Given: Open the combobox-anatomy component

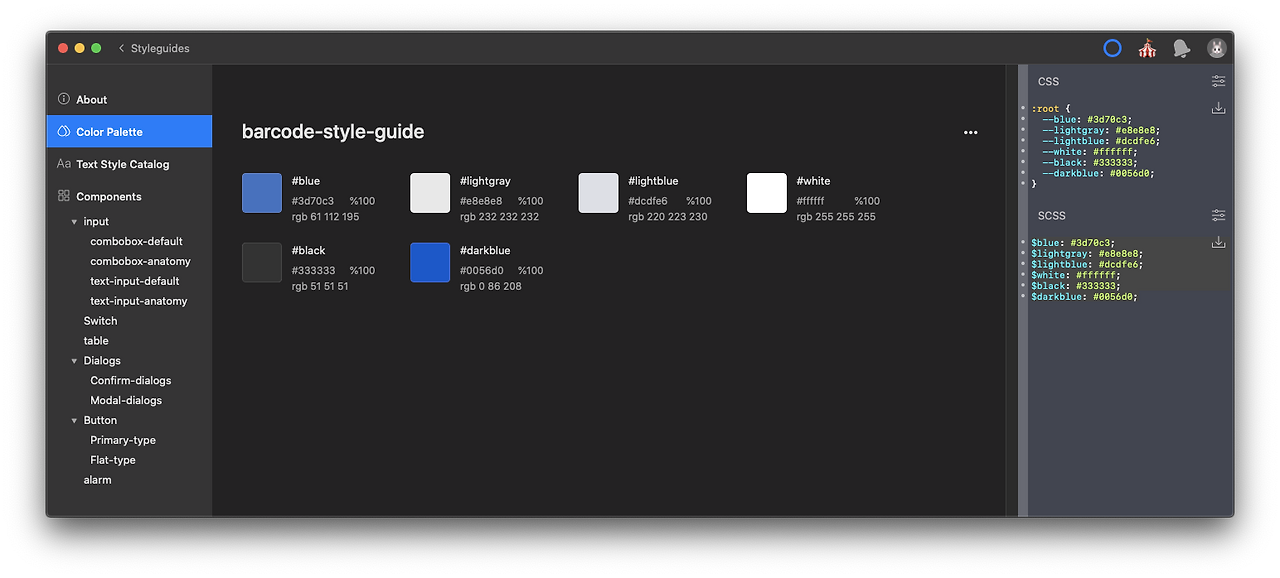Looking at the screenshot, I should point(140,261).
